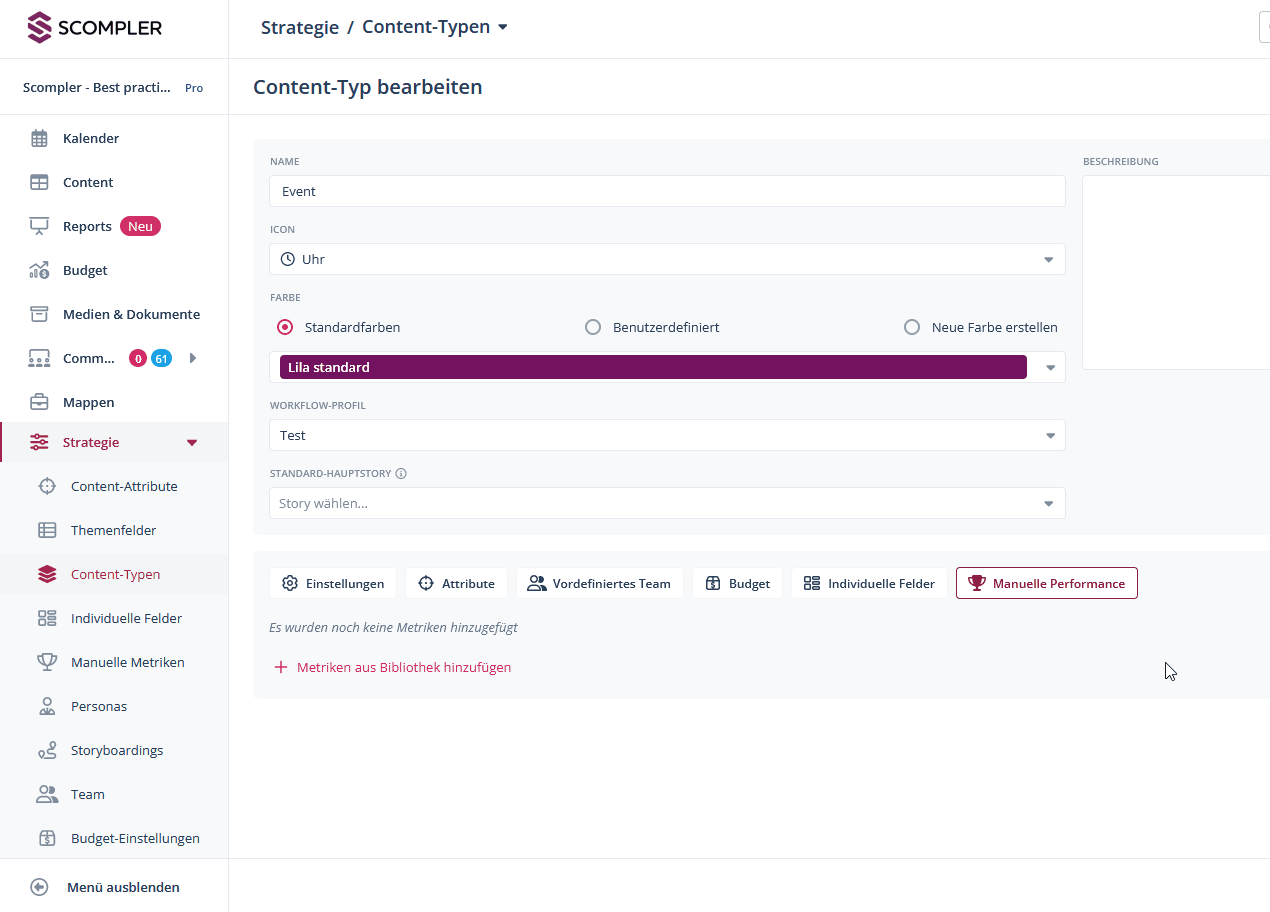Click the Content-Attribute crosshair icon

(x=47, y=486)
